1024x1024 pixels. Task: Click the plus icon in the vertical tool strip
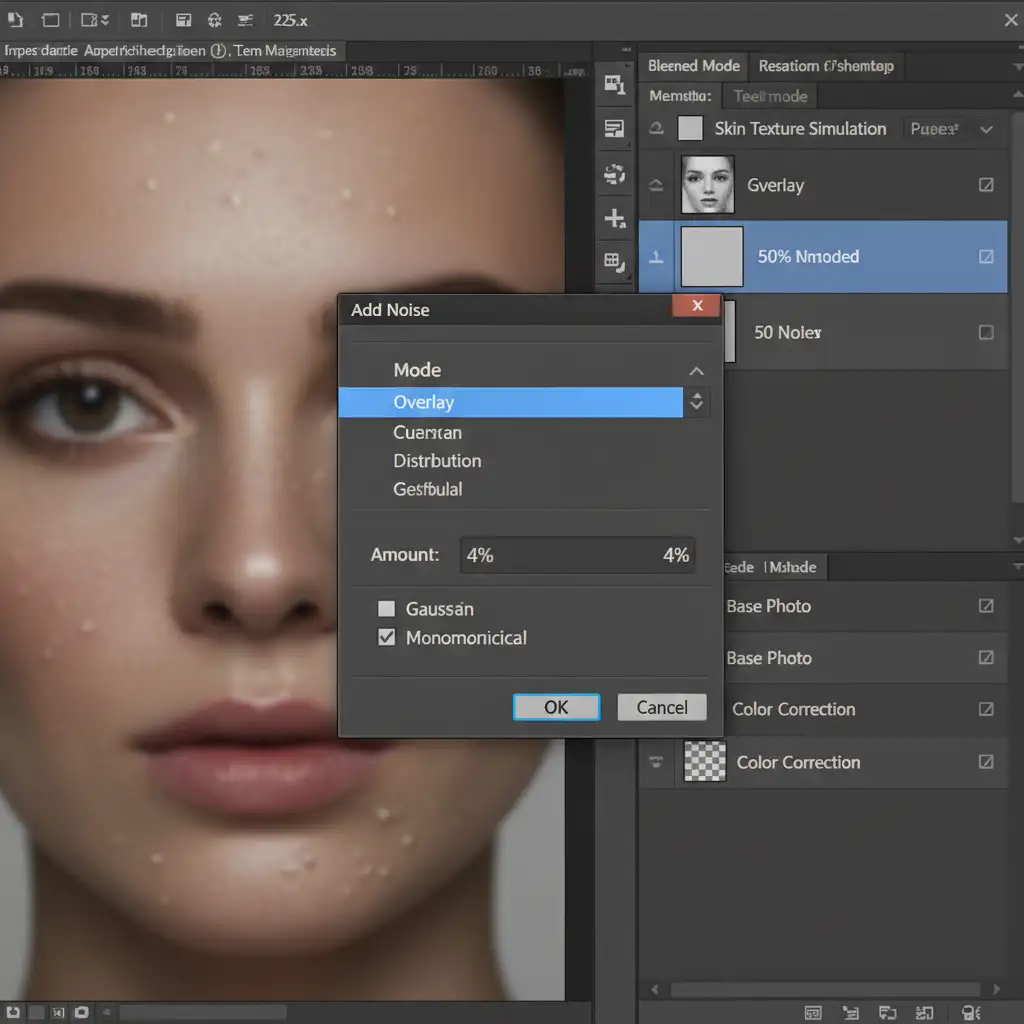pos(614,218)
